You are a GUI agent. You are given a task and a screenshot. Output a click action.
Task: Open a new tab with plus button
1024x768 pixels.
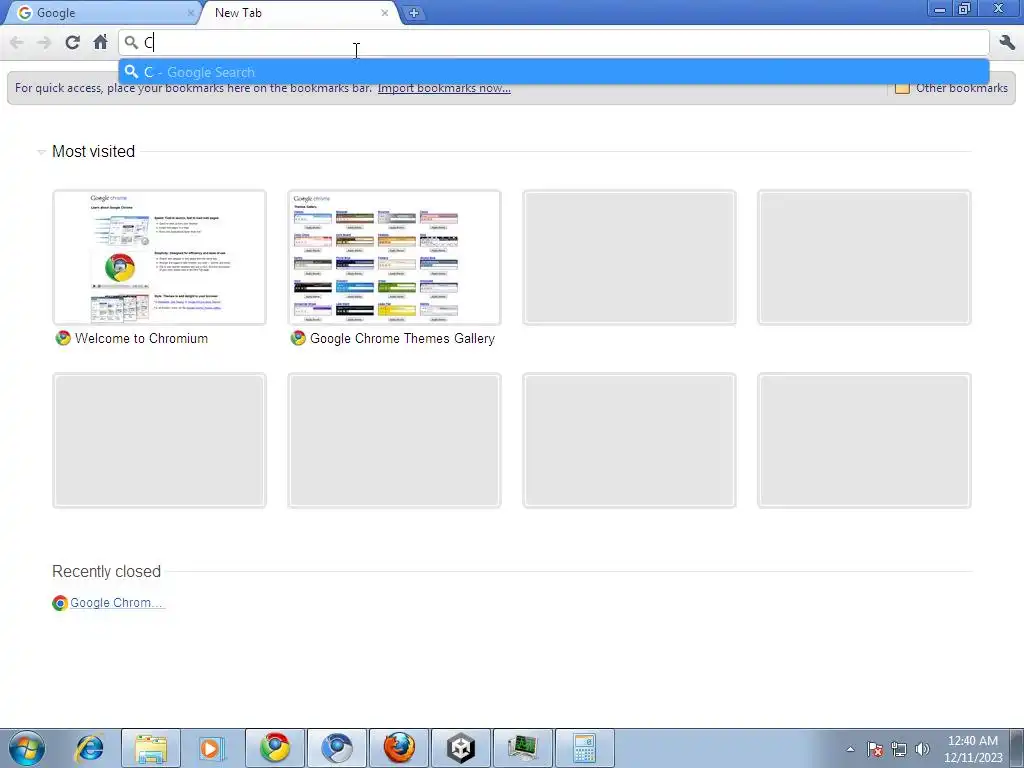[413, 12]
